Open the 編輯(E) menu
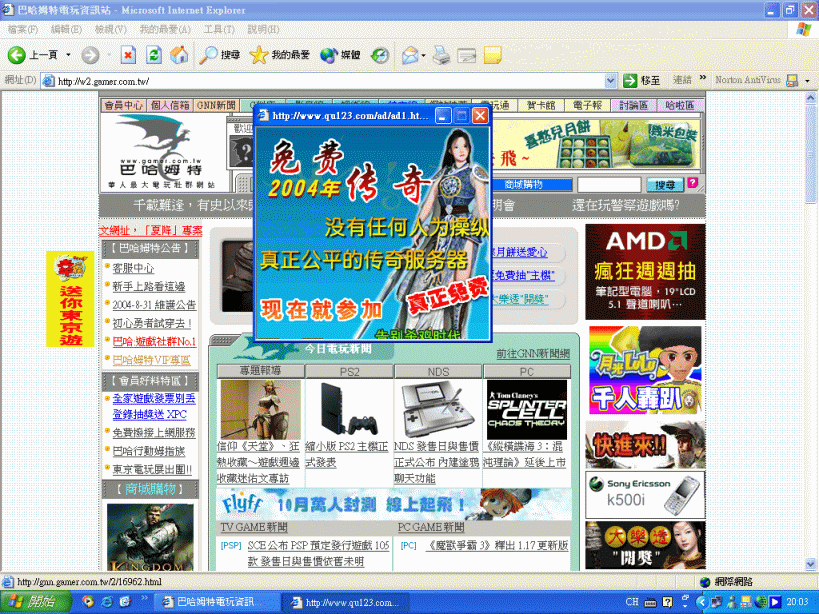Image resolution: width=819 pixels, height=614 pixels. (x=66, y=30)
